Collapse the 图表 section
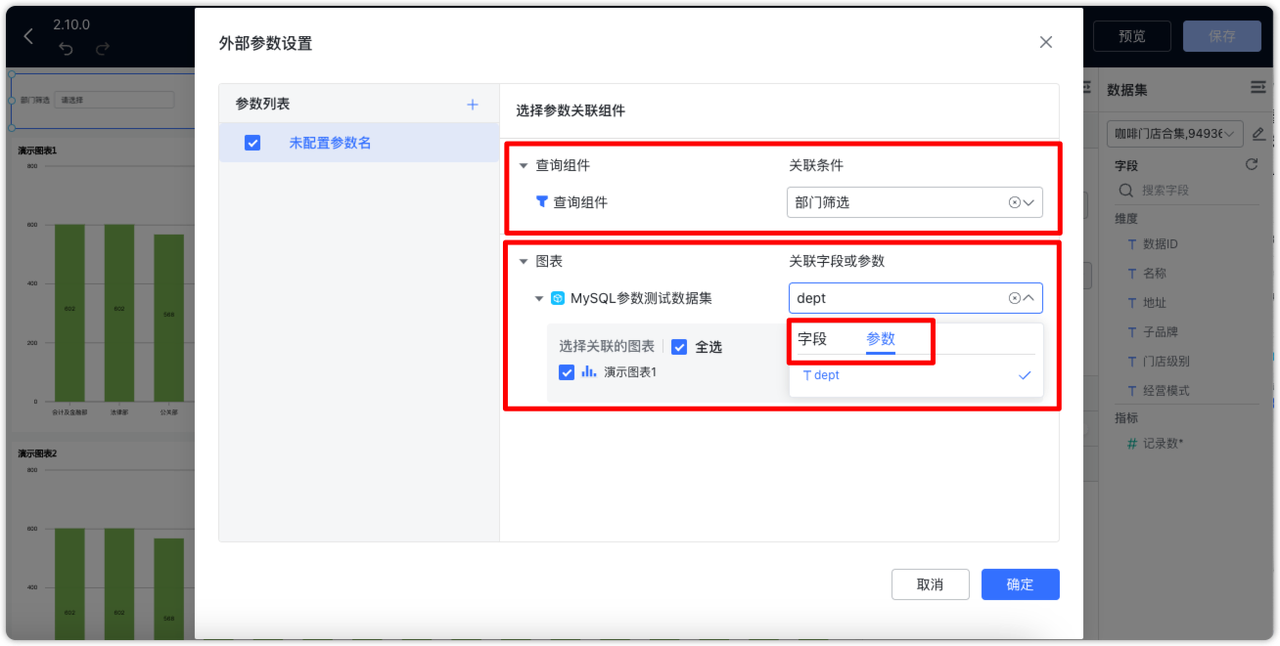This screenshot has height=646, width=1280. coord(522,260)
